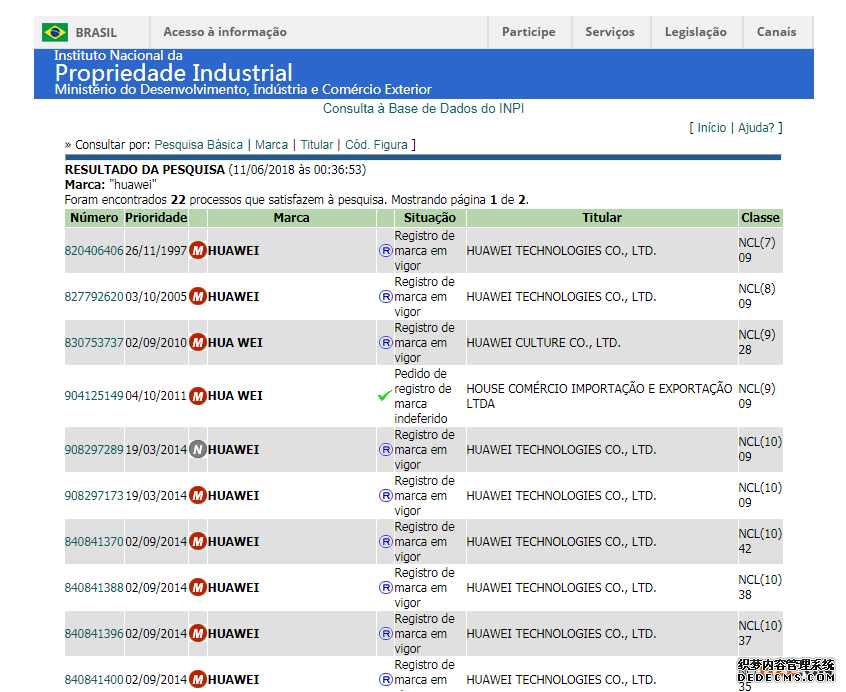Open process number 840841388
This screenshot has height=692, width=846.
(x=94, y=587)
